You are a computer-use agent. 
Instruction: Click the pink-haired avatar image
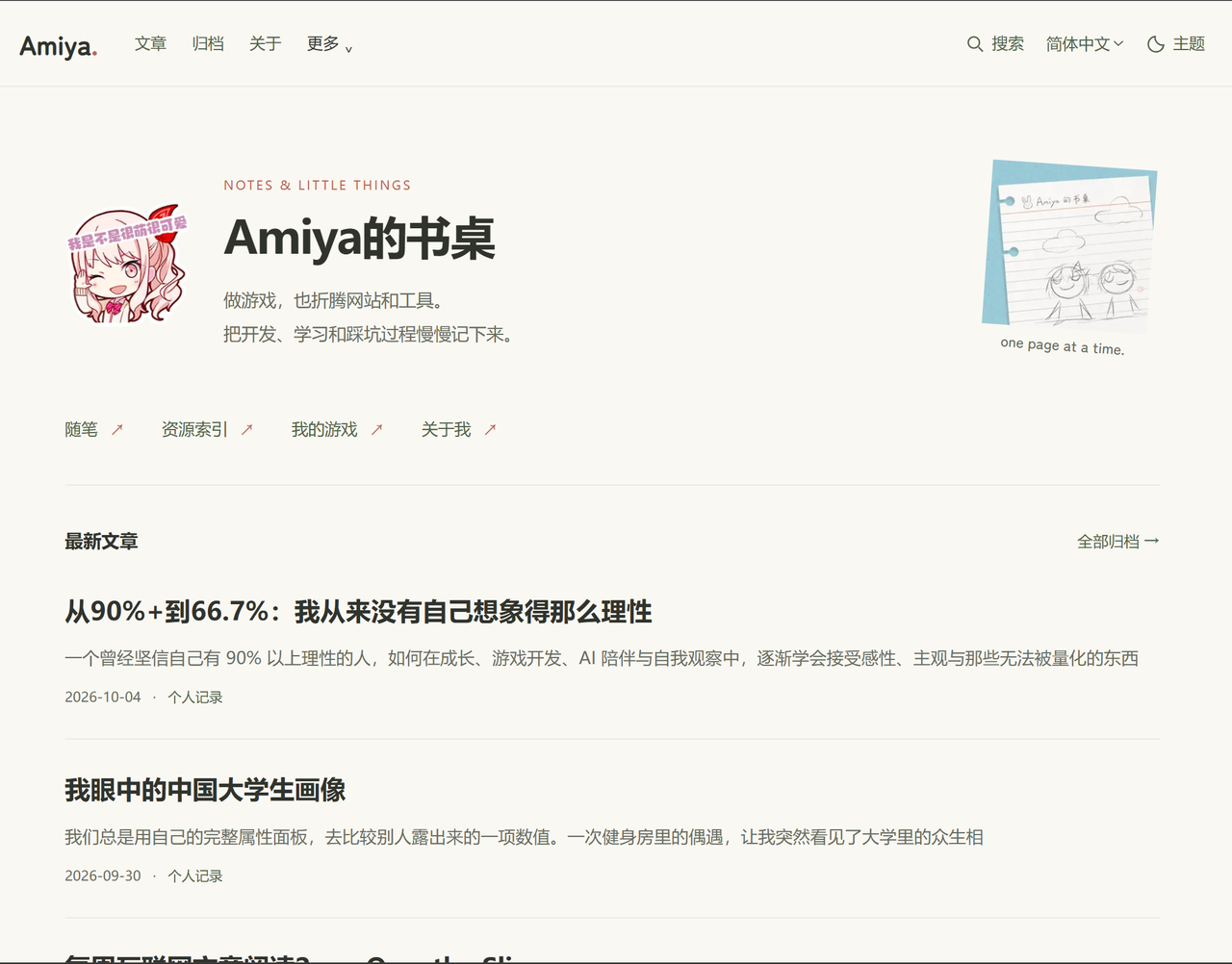[127, 263]
